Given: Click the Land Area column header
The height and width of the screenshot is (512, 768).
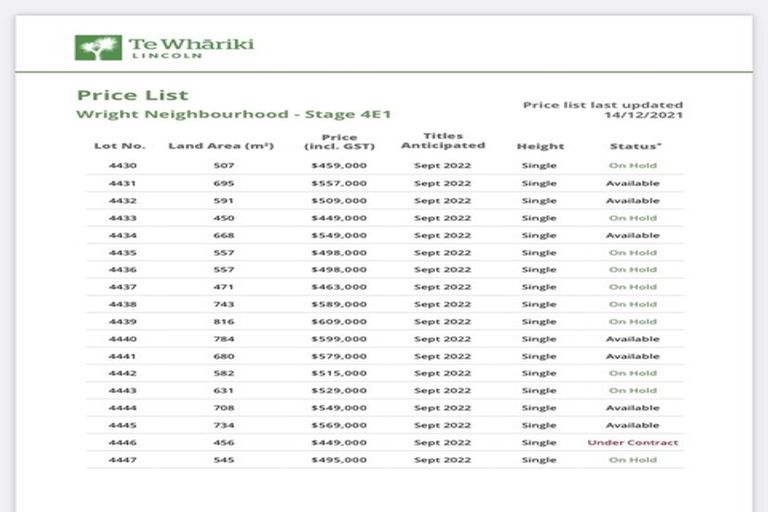Looking at the screenshot, I should pyautogui.click(x=221, y=146).
